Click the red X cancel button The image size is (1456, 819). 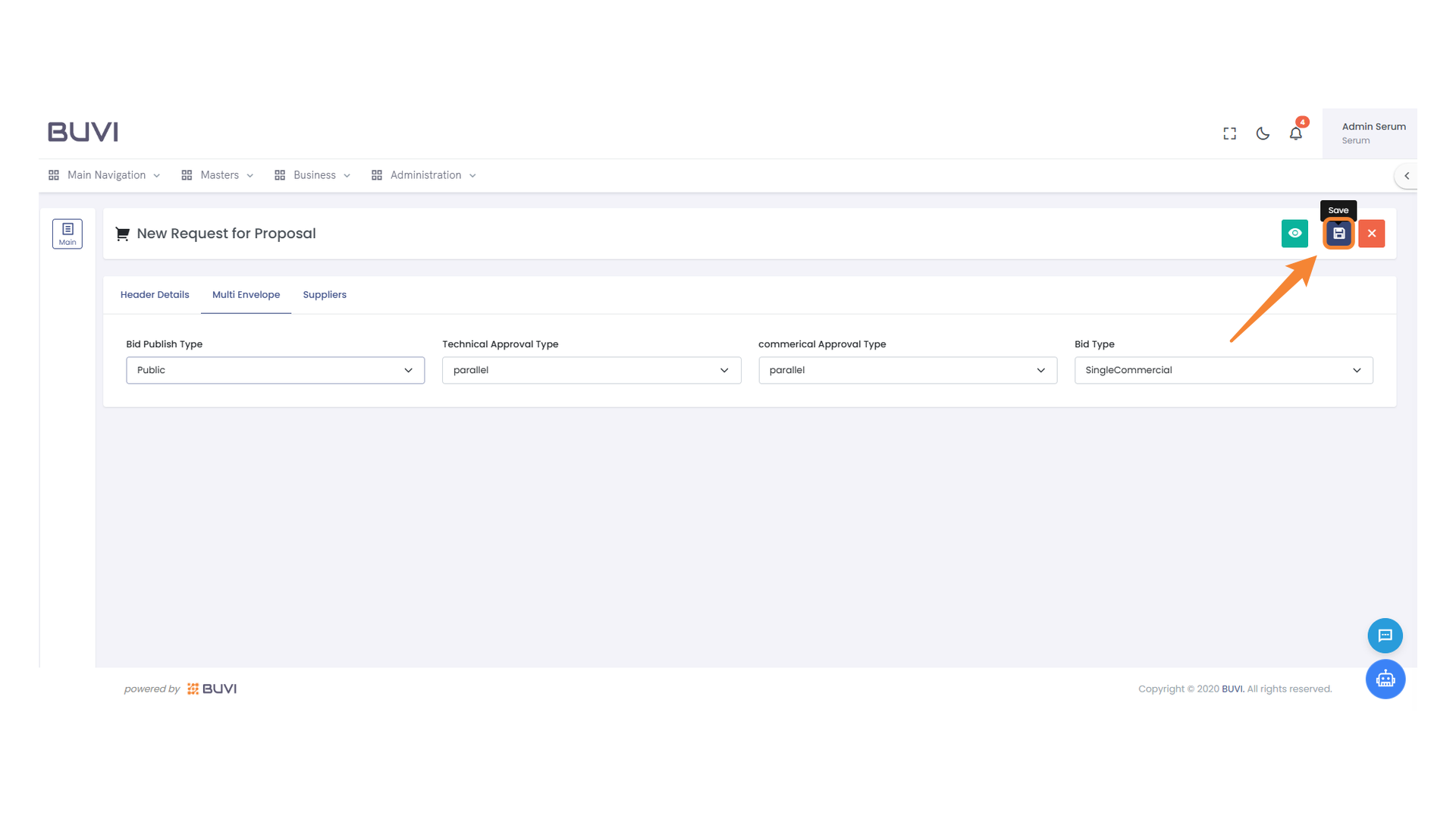[x=1371, y=234]
